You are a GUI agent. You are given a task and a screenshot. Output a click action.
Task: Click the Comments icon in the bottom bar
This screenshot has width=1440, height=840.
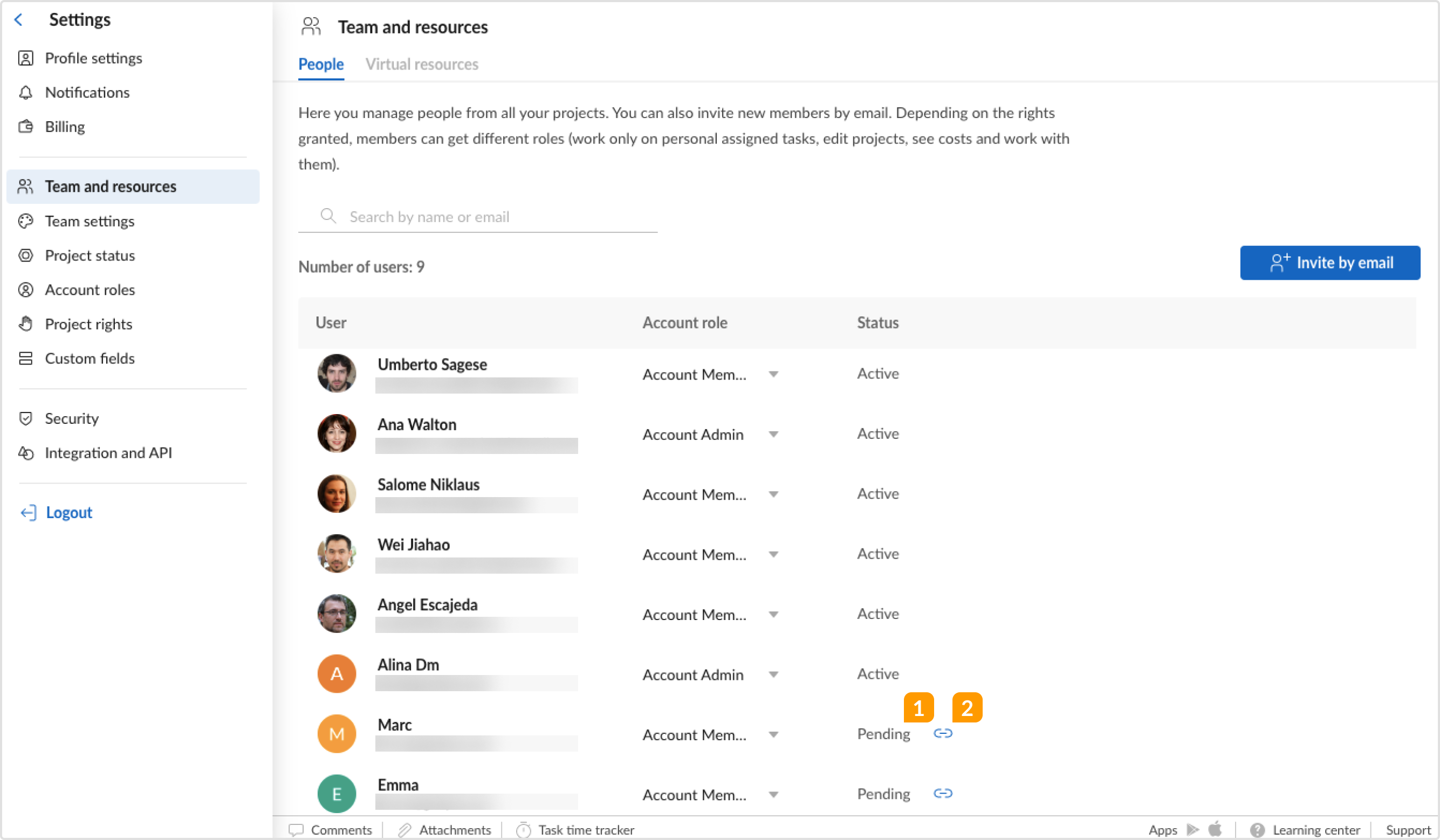pos(296,829)
